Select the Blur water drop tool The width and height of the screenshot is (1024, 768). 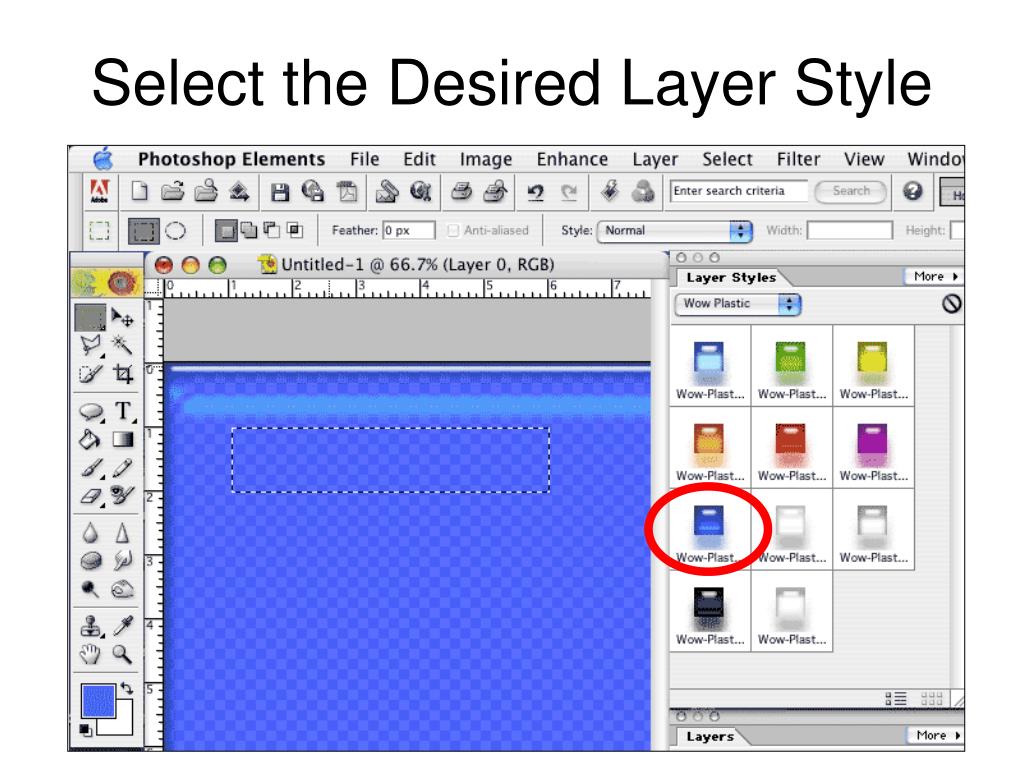click(x=90, y=533)
